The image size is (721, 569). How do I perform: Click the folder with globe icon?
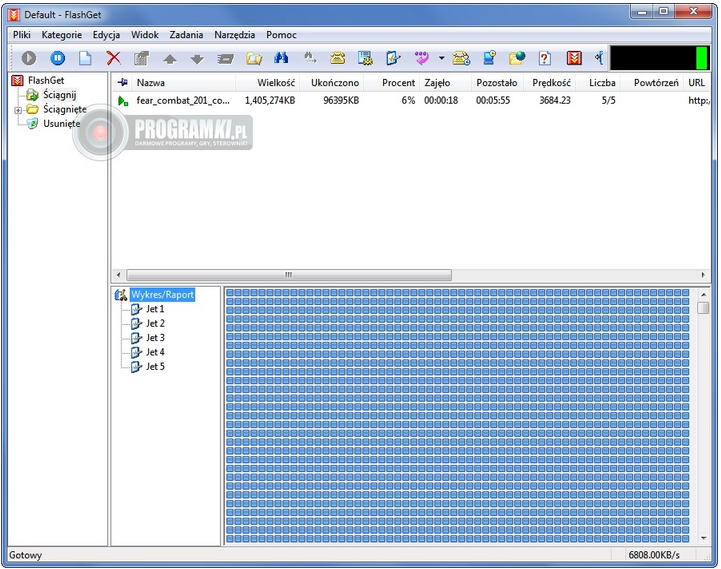pyautogui.click(x=517, y=58)
